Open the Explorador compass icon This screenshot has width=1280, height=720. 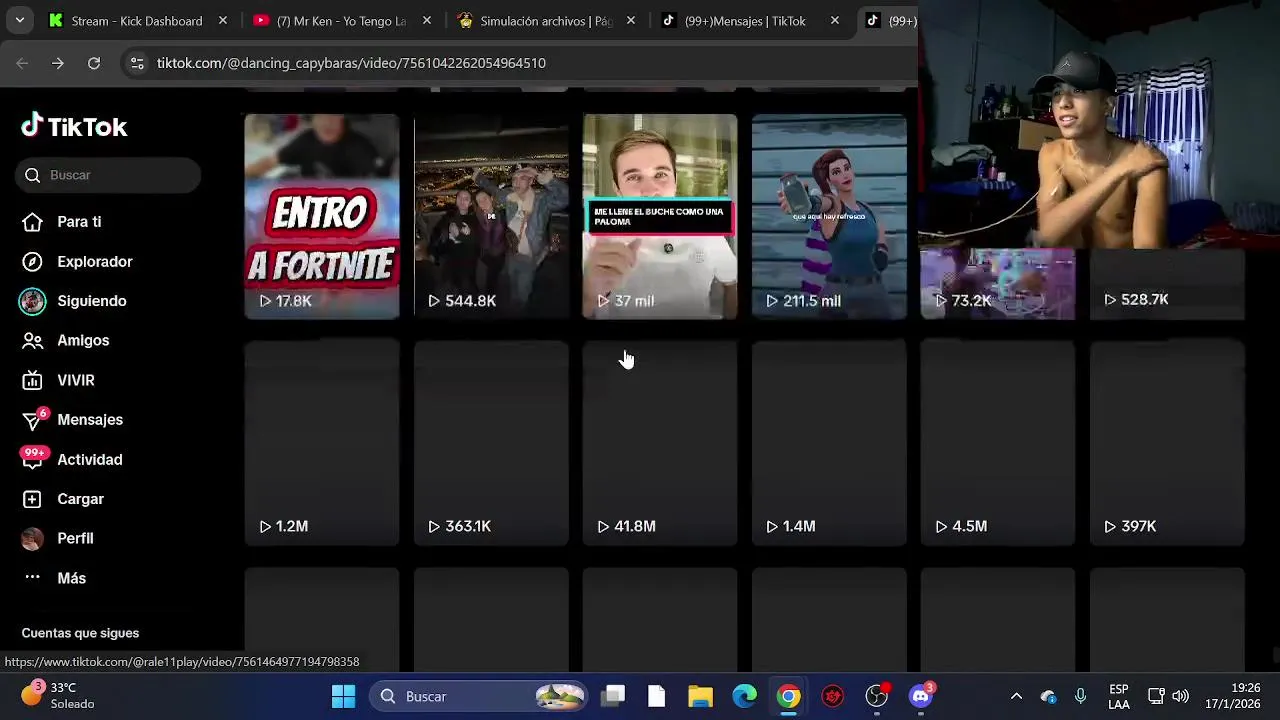32,262
